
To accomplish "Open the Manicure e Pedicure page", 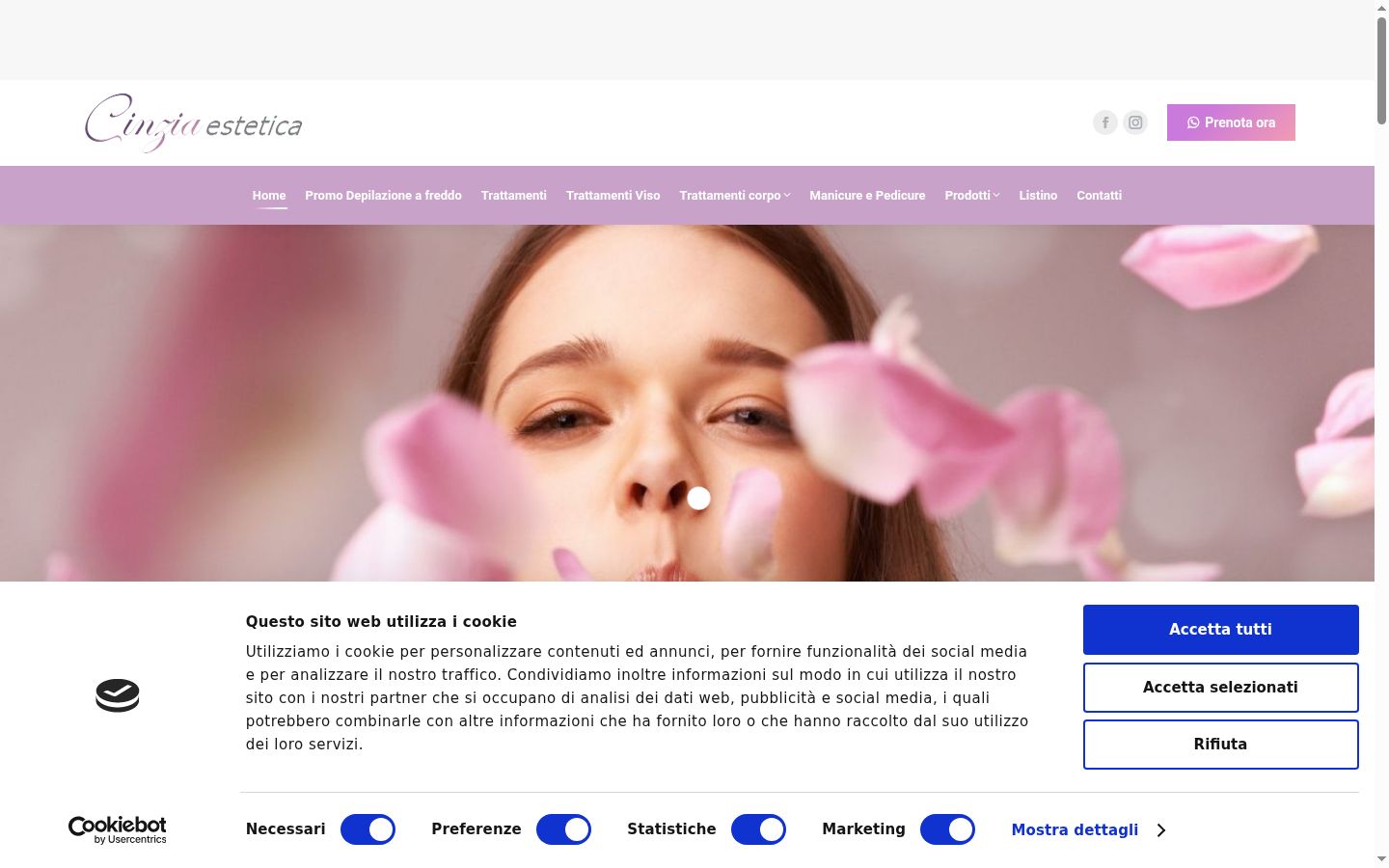I will click(867, 196).
